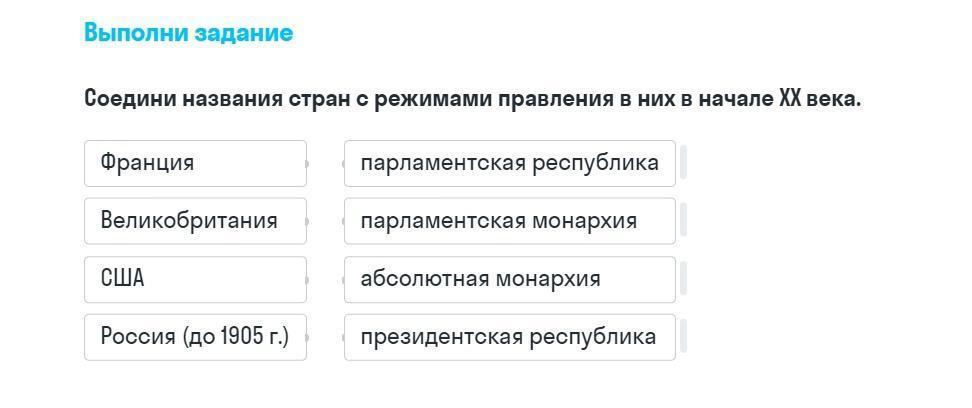Click the Великобритания answer box

click(x=195, y=221)
